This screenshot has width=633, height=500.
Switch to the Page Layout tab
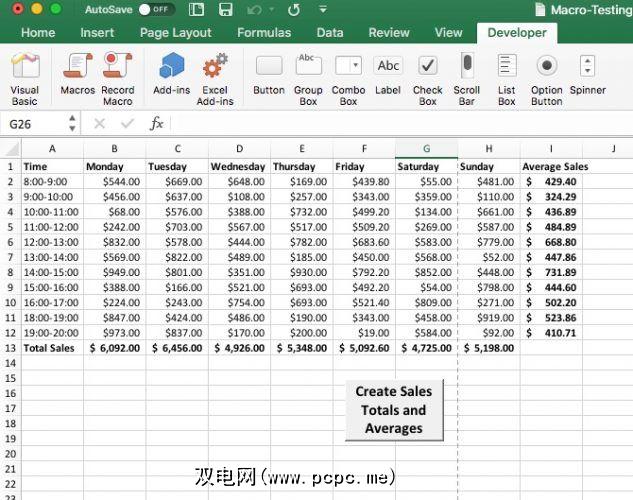click(176, 32)
